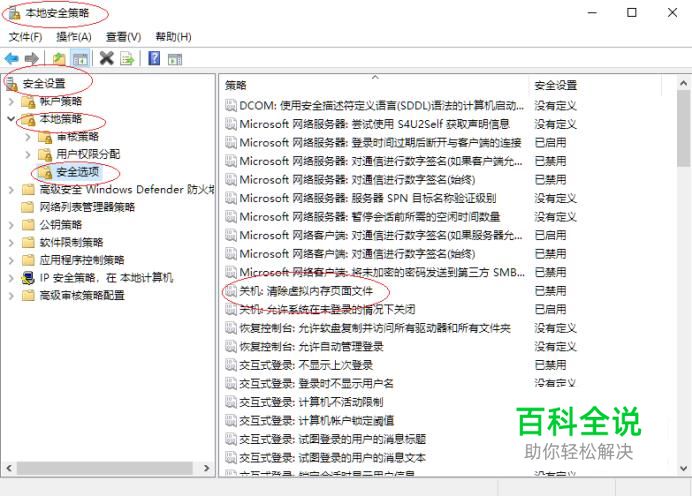Viewport: 692px width, 496px height.
Task: Select policy 关机: 清除虚拟内存页面文件
Action: [x=306, y=291]
